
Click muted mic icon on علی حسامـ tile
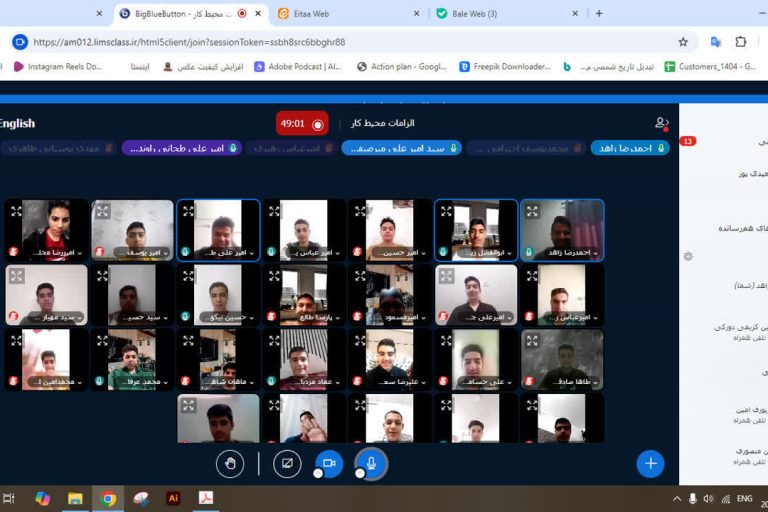click(x=443, y=381)
